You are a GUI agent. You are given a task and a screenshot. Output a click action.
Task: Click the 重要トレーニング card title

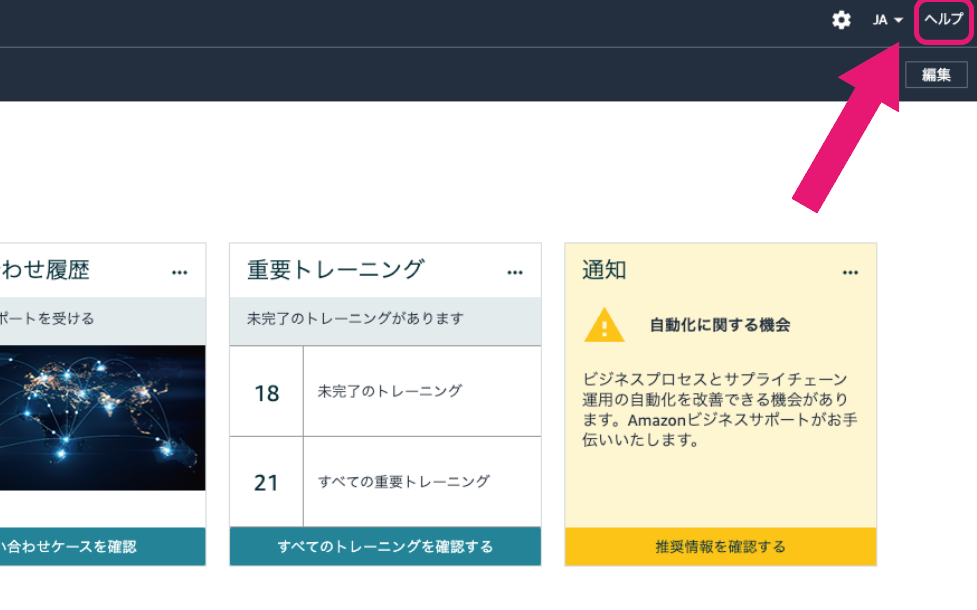coord(333,270)
